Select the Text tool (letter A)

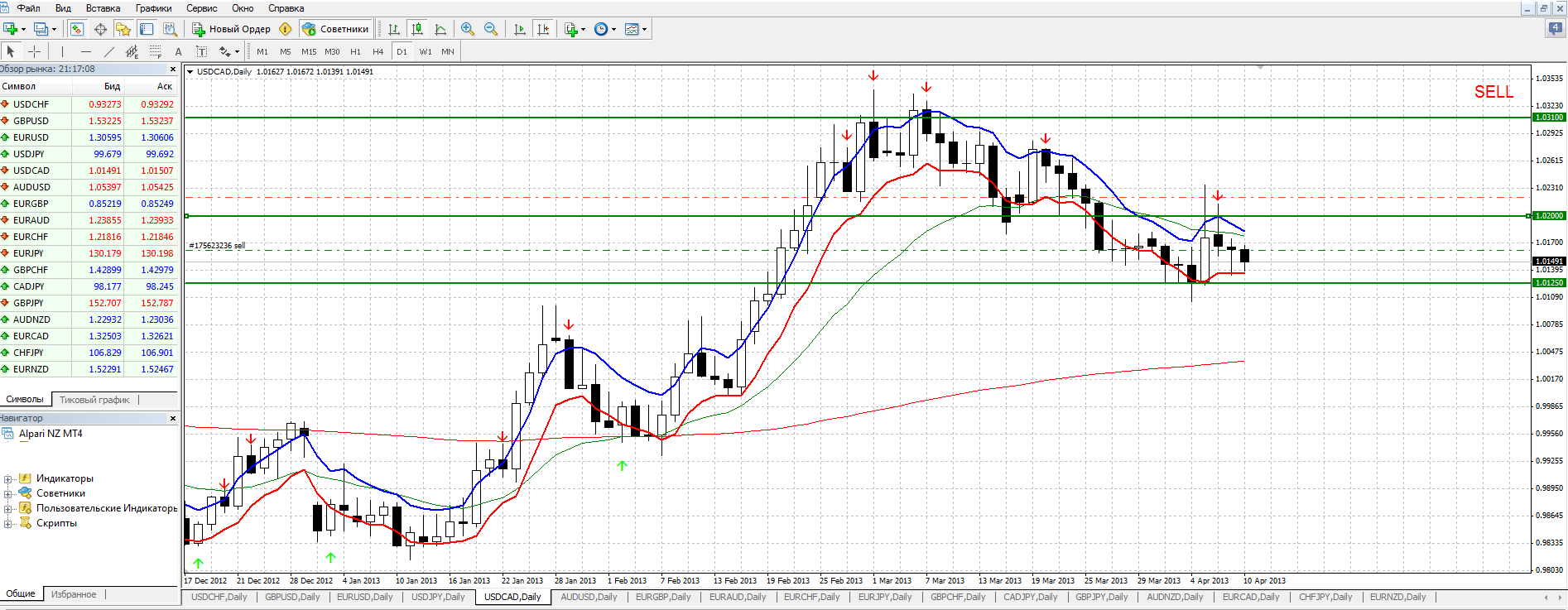(x=178, y=51)
